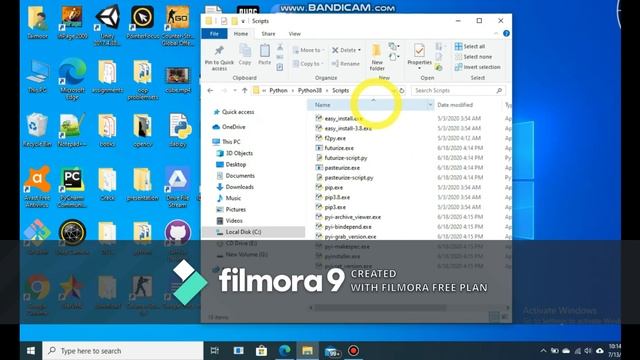The image size is (640, 360).
Task: Go up one folder level arrow
Action: click(x=244, y=91)
